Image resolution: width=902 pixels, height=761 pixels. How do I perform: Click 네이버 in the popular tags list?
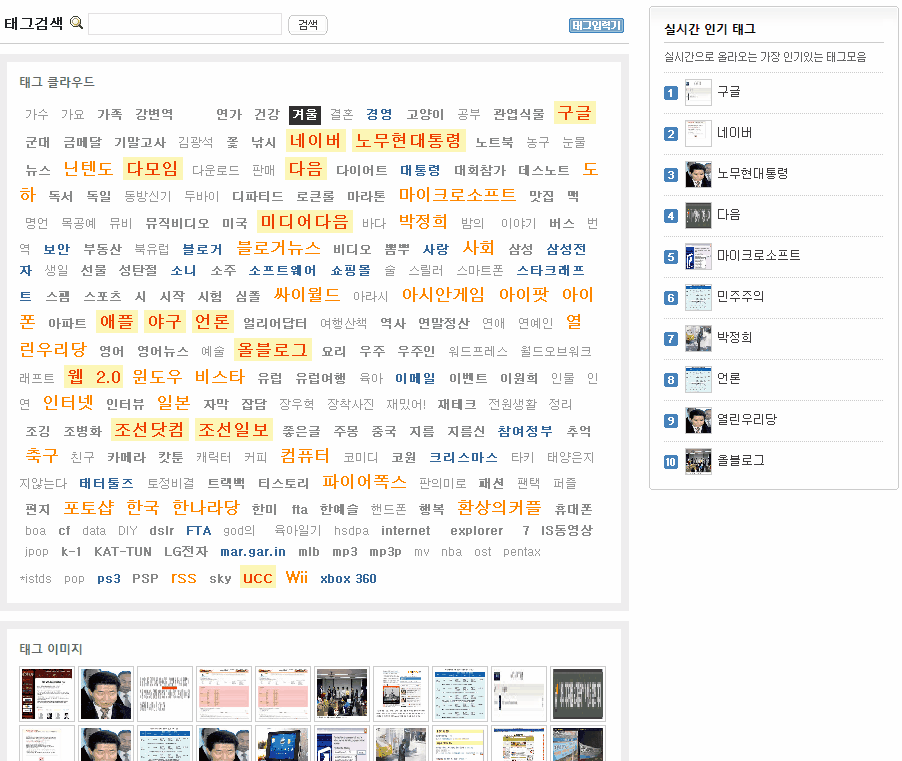(734, 133)
